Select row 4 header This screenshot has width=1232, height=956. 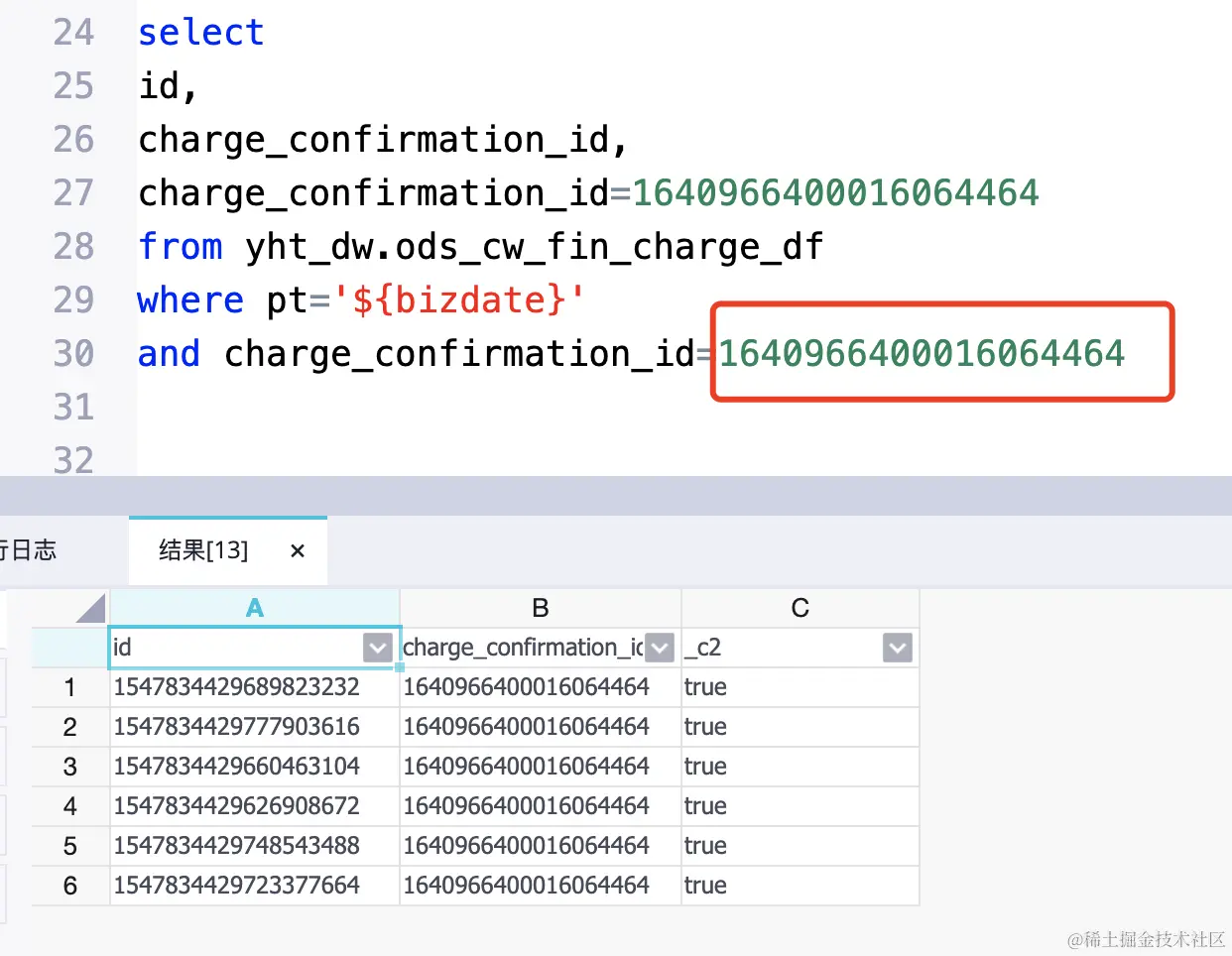70,806
